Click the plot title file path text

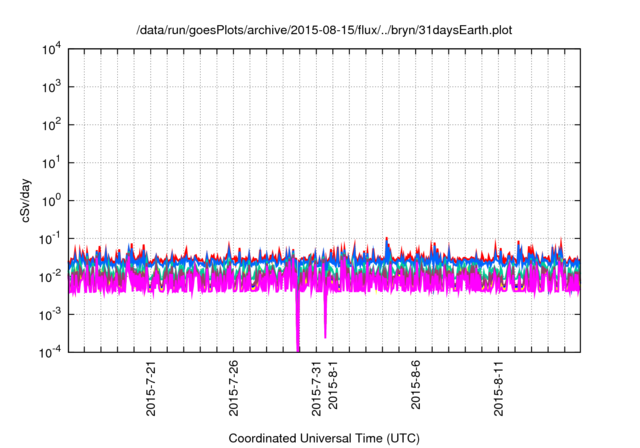[x=324, y=32]
